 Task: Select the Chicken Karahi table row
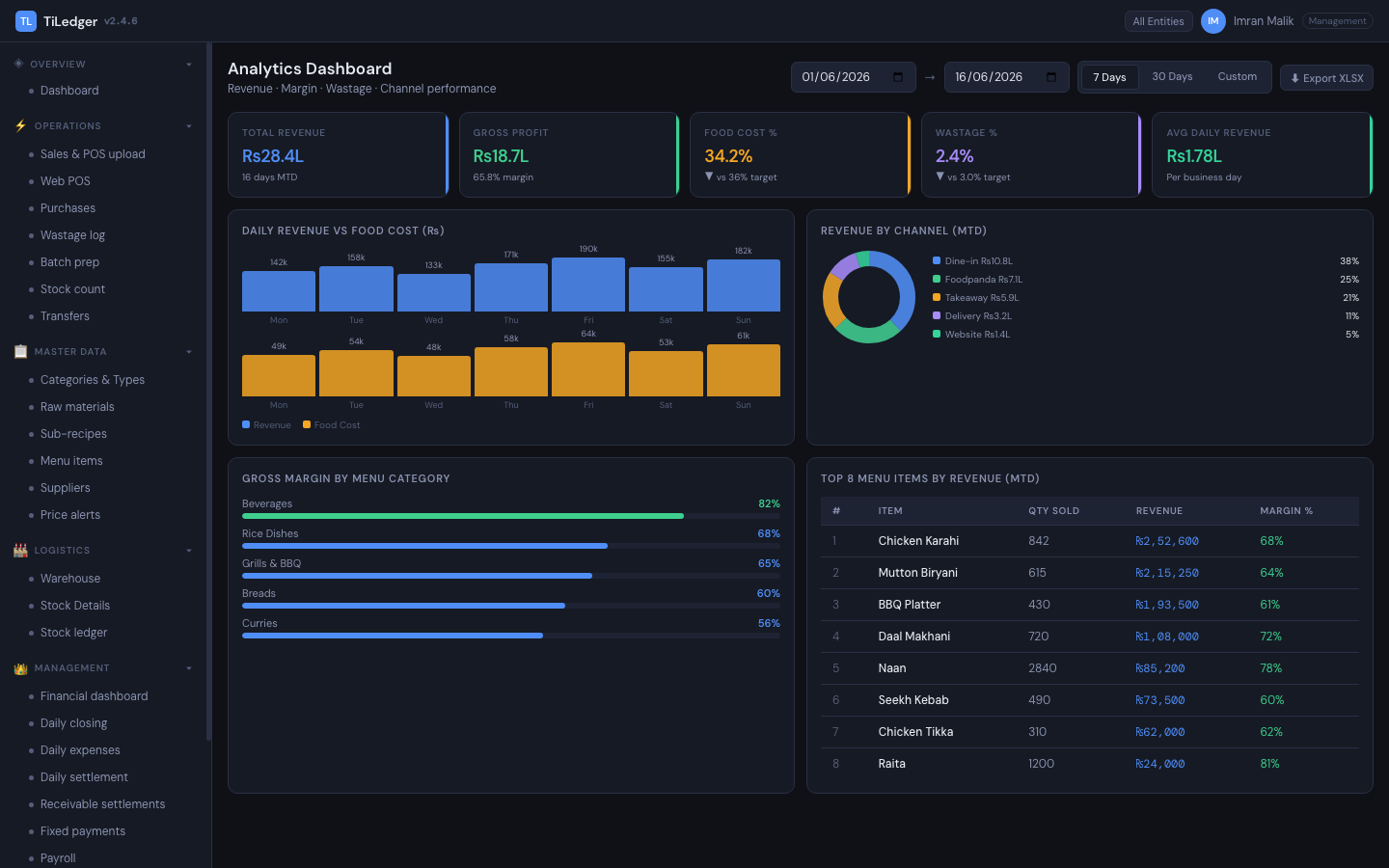pos(1090,541)
